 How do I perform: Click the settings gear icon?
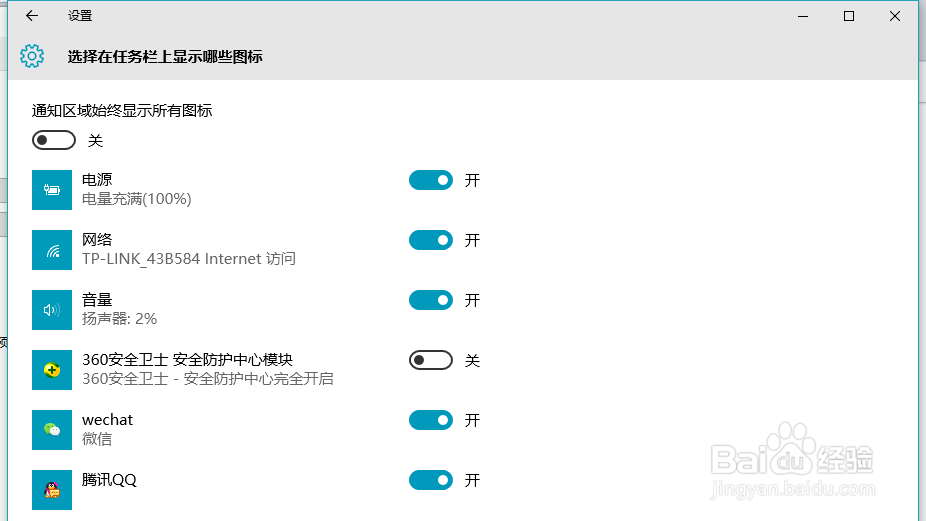click(x=32, y=56)
